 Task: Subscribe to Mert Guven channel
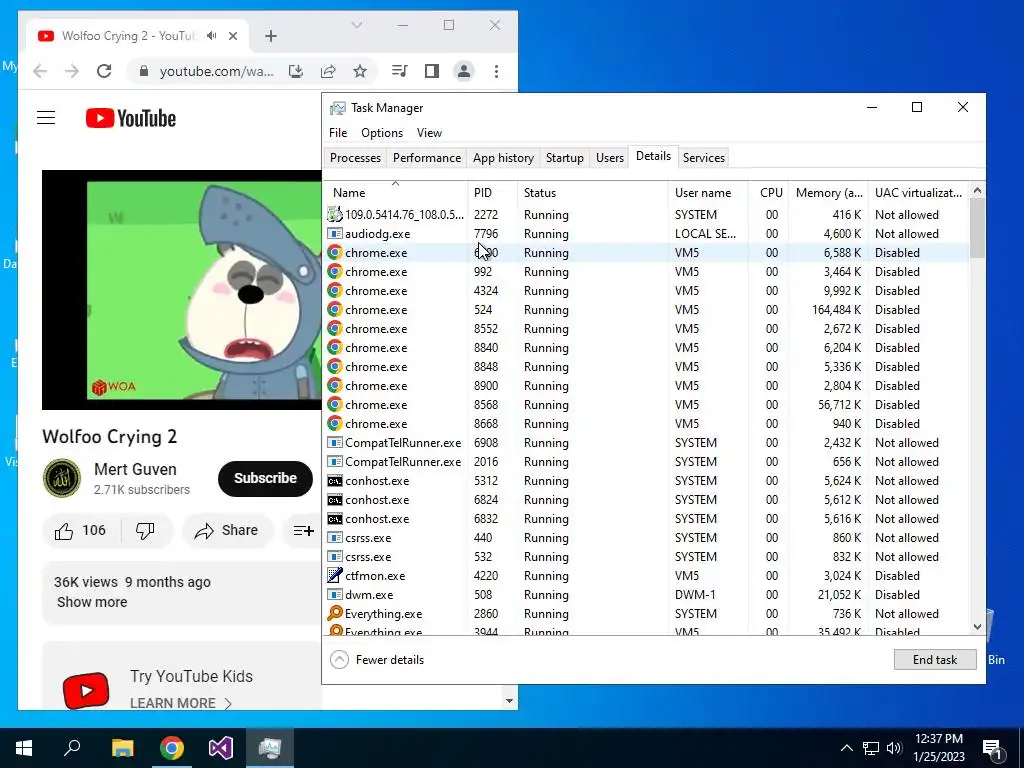pos(265,478)
